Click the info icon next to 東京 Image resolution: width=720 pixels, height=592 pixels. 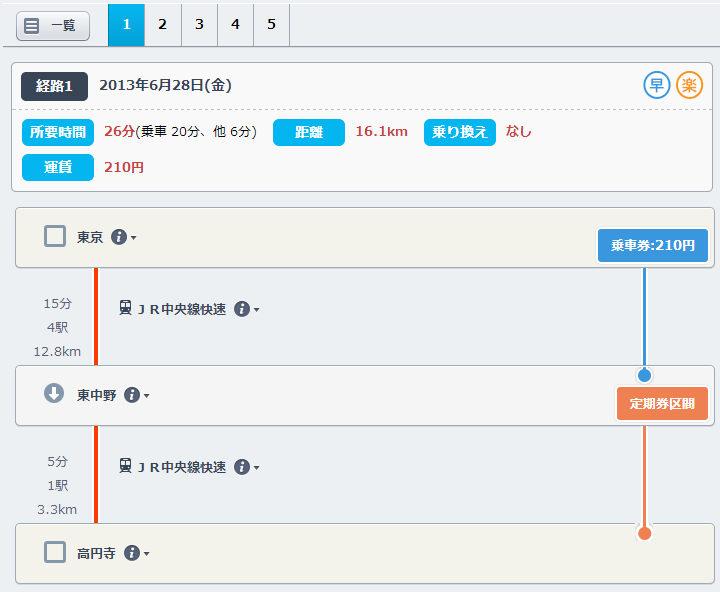(119, 237)
